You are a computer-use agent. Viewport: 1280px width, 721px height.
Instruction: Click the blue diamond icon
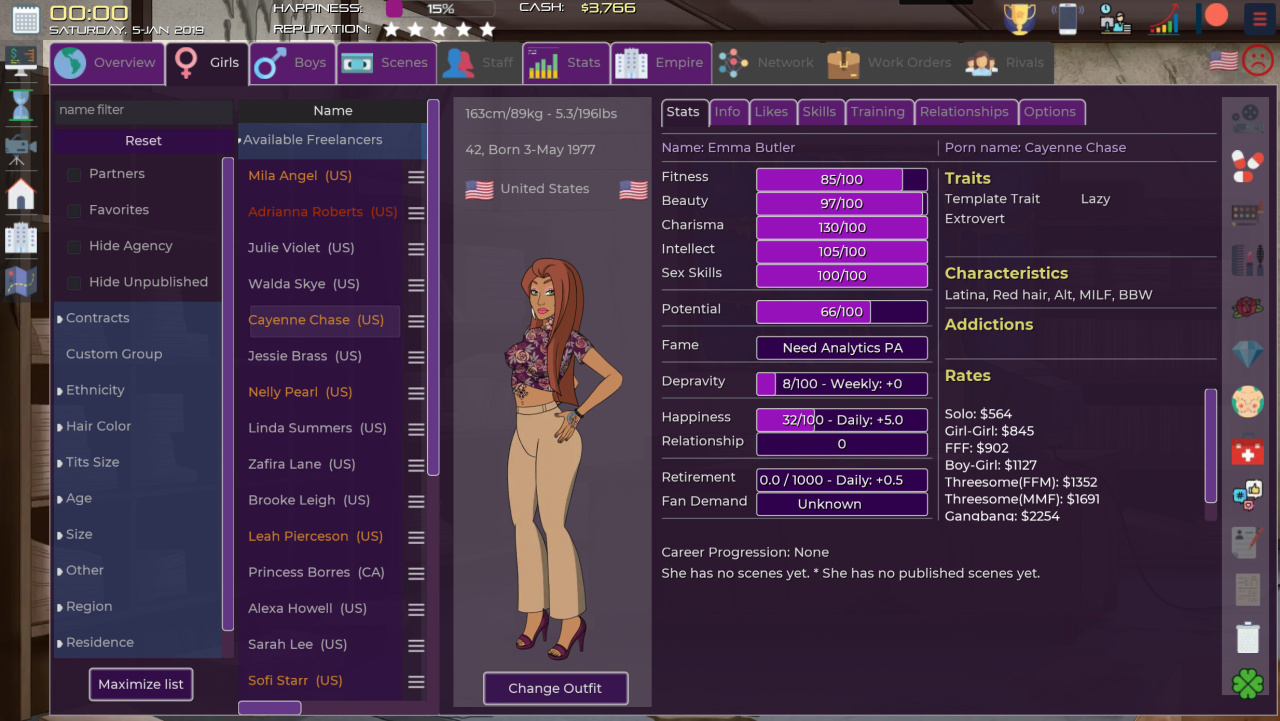coord(1247,354)
